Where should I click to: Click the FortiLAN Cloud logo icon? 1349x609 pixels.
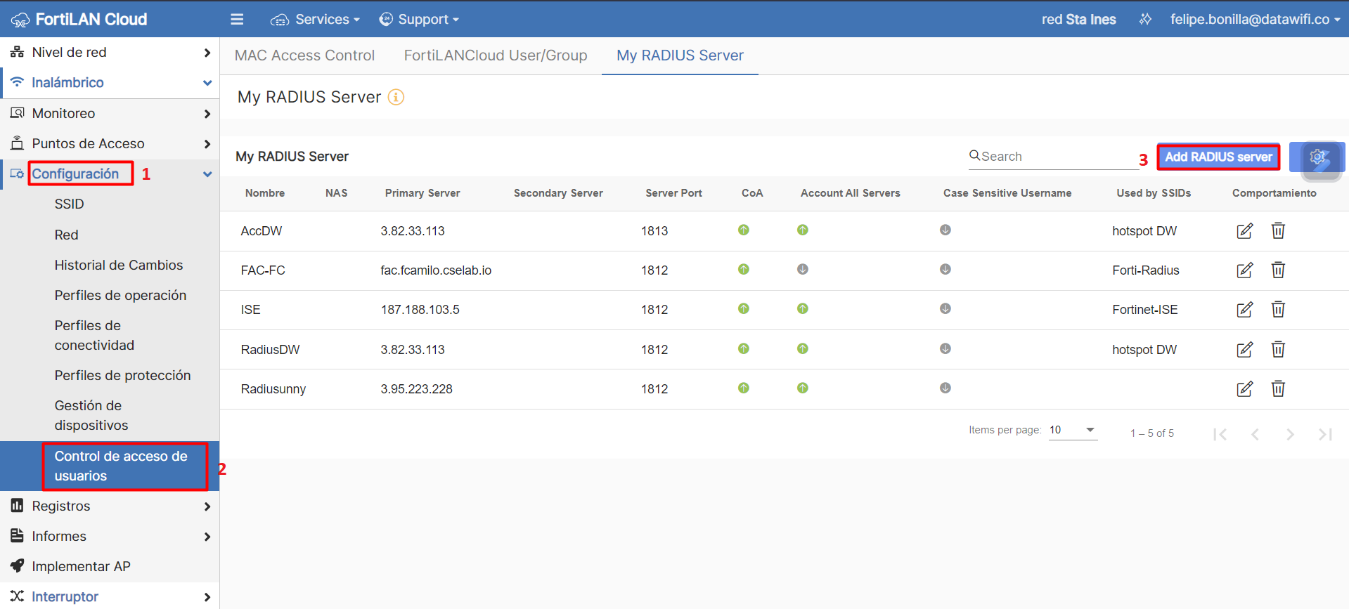tap(19, 19)
